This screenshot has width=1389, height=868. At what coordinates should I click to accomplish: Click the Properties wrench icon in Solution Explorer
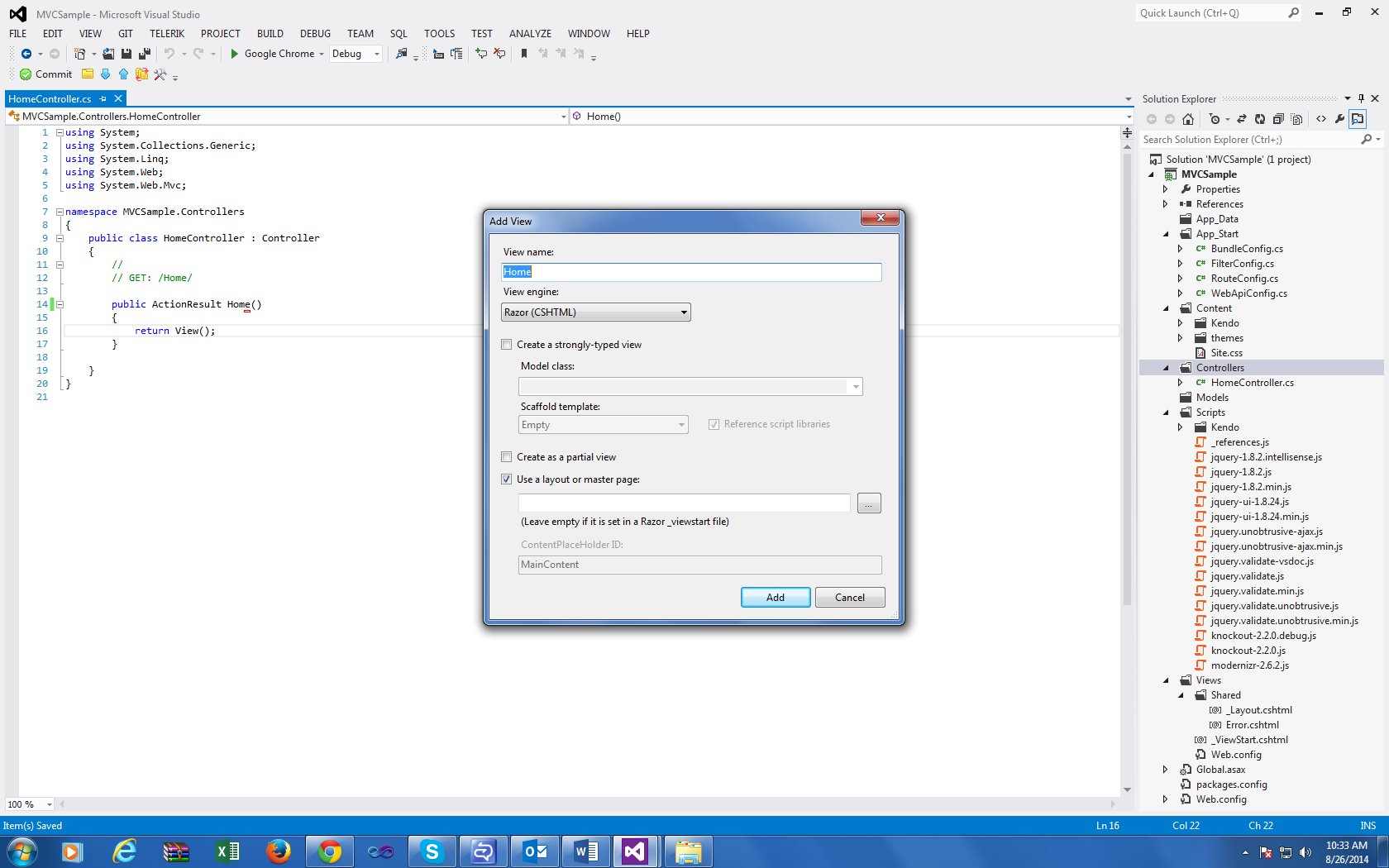point(1339,119)
